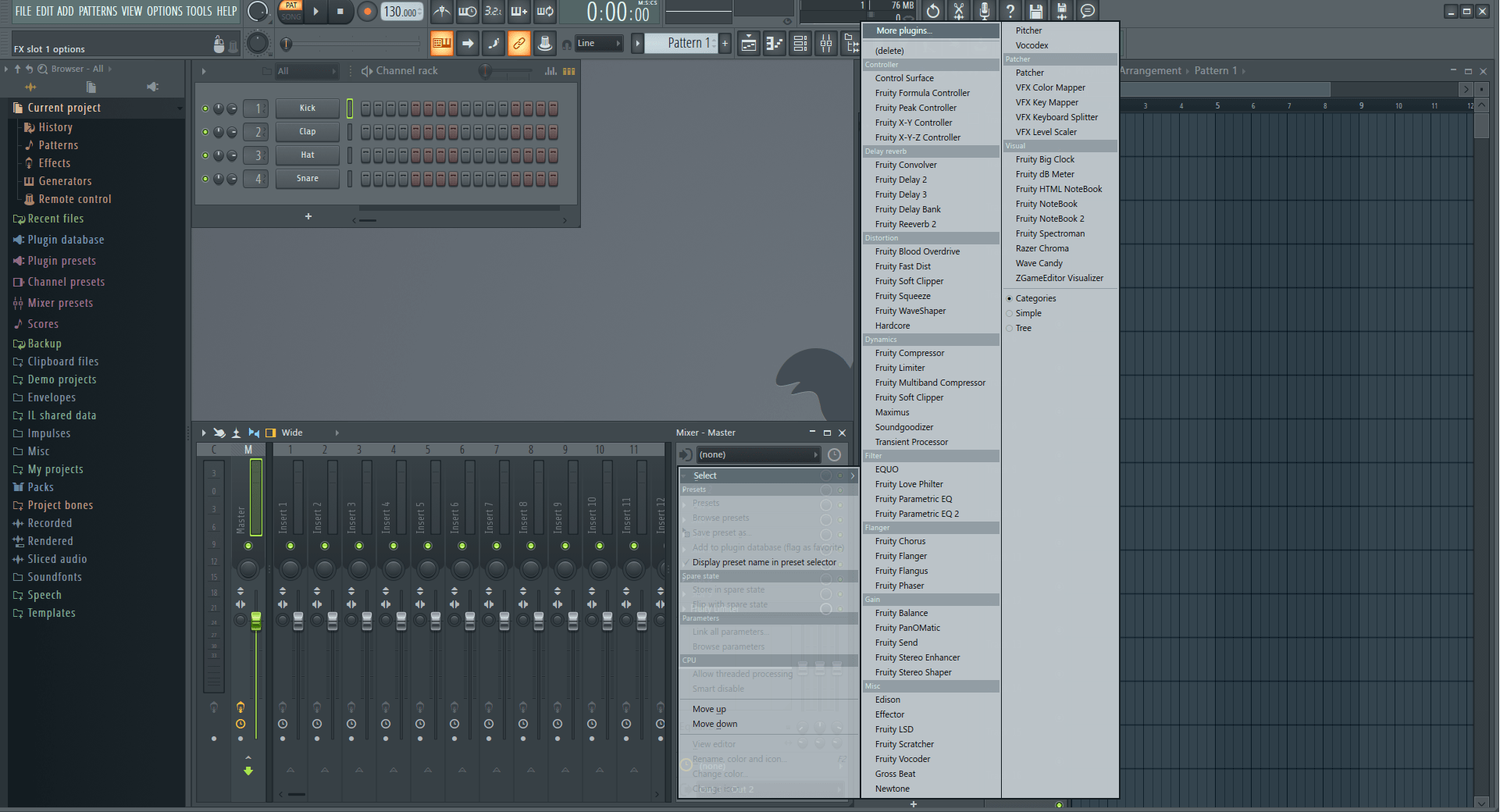Open help with the question mark icon
This screenshot has height=812, width=1500.
[x=1010, y=11]
